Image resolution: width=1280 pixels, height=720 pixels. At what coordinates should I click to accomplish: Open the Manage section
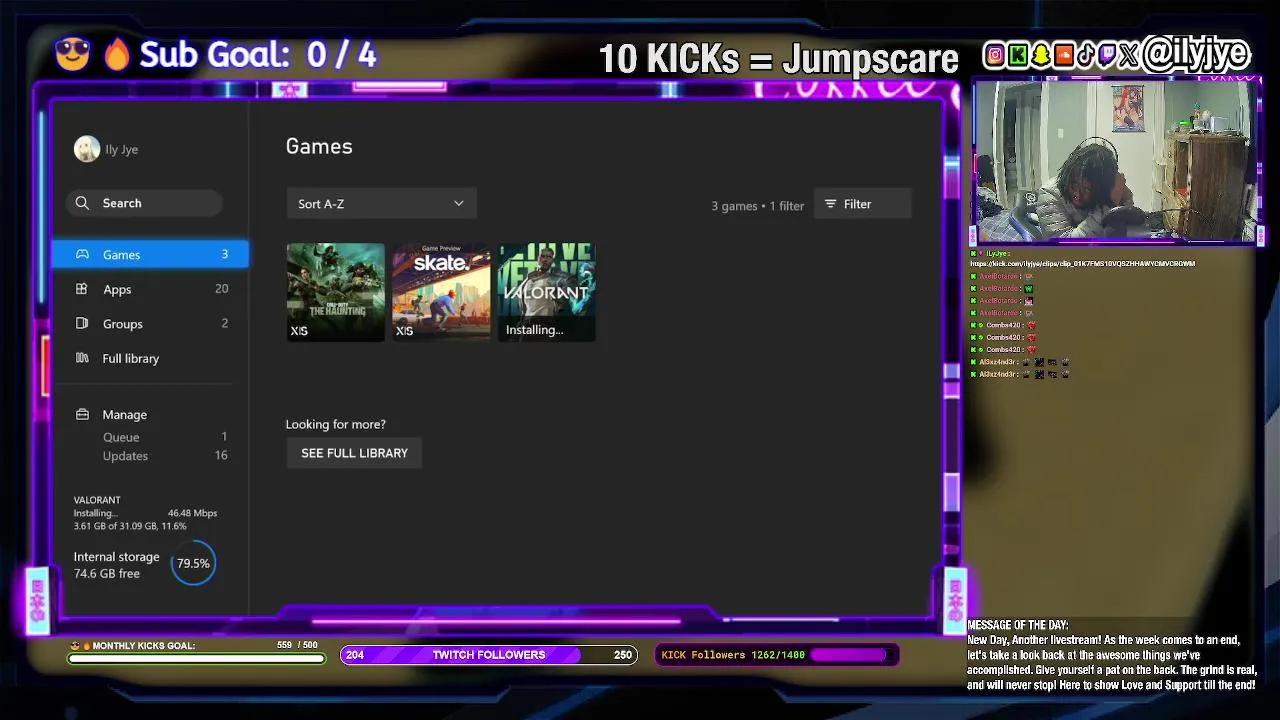150,414
